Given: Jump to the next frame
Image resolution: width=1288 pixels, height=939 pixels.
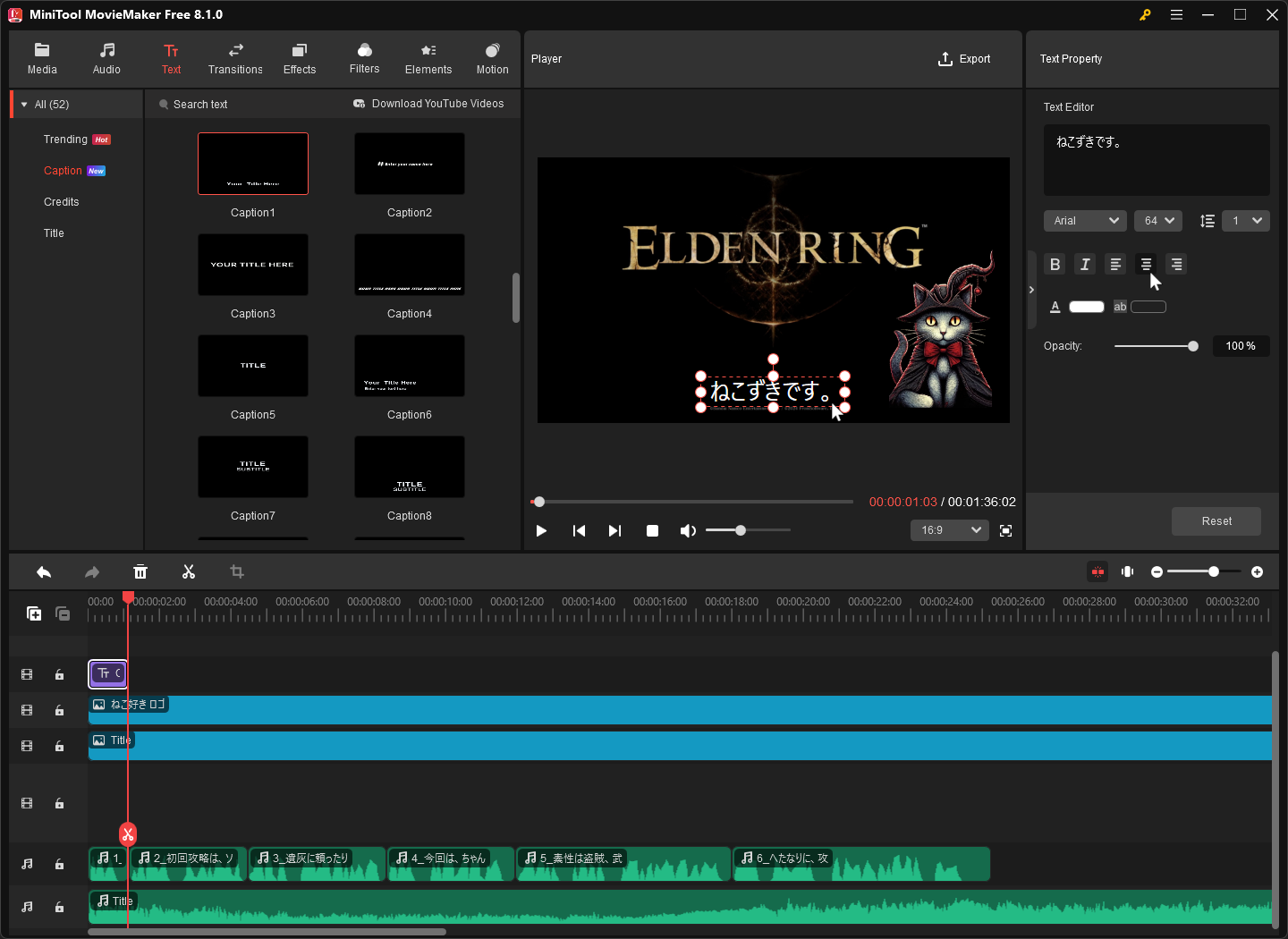Looking at the screenshot, I should click(x=614, y=530).
